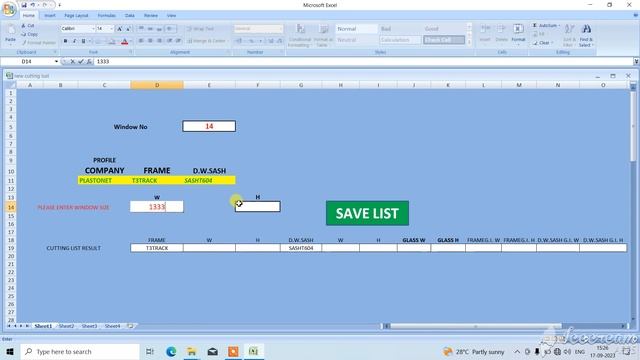Image resolution: width=640 pixels, height=360 pixels.
Task: Open the Data ribbon tab
Action: tap(130, 16)
